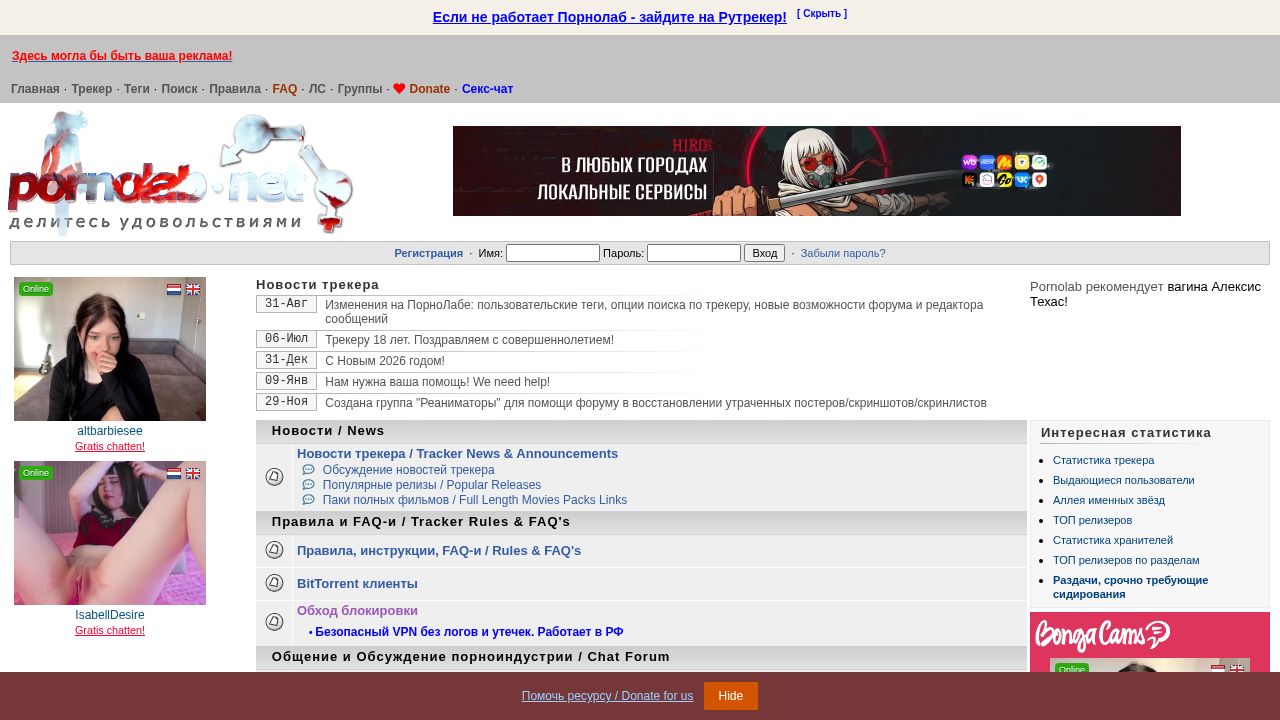The width and height of the screenshot is (1280, 720).
Task: Click the forum icon beside Новости трекера / Tracker News
Action: click(274, 477)
